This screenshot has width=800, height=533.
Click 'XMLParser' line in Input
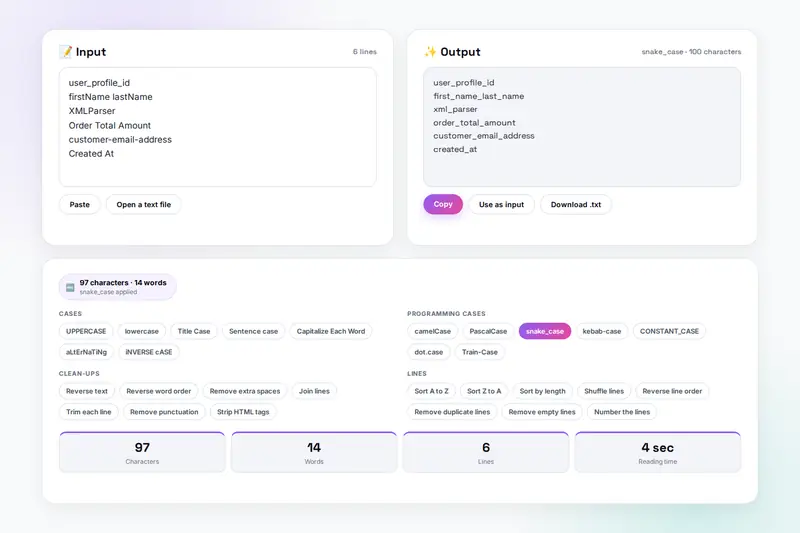(x=92, y=111)
